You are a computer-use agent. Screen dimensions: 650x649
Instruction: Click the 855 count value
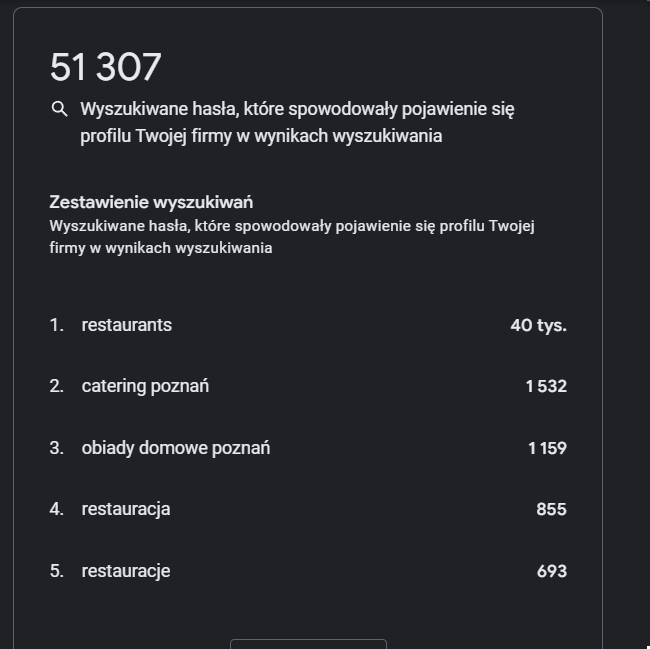(551, 509)
